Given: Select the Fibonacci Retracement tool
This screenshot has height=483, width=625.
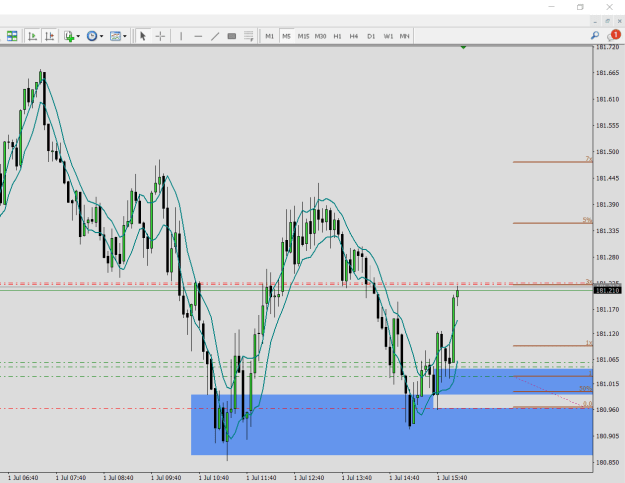Looking at the screenshot, I should [248, 36].
